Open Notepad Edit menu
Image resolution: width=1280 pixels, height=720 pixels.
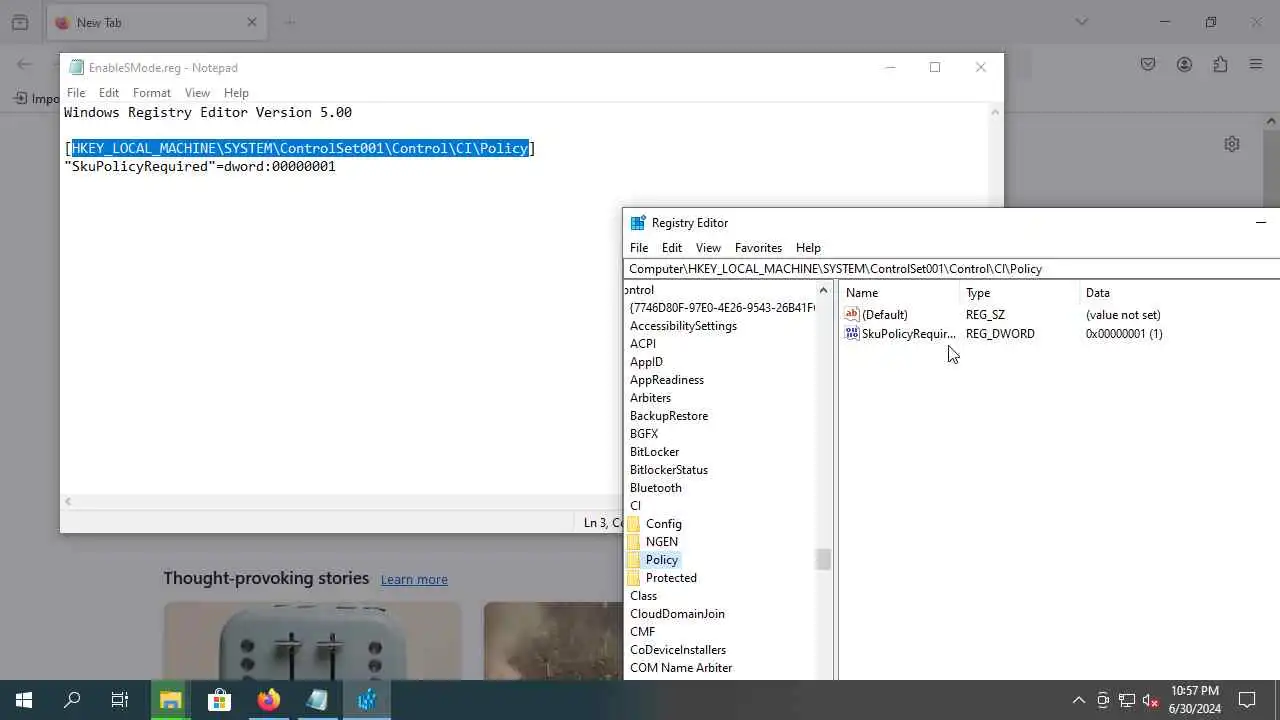tap(109, 93)
